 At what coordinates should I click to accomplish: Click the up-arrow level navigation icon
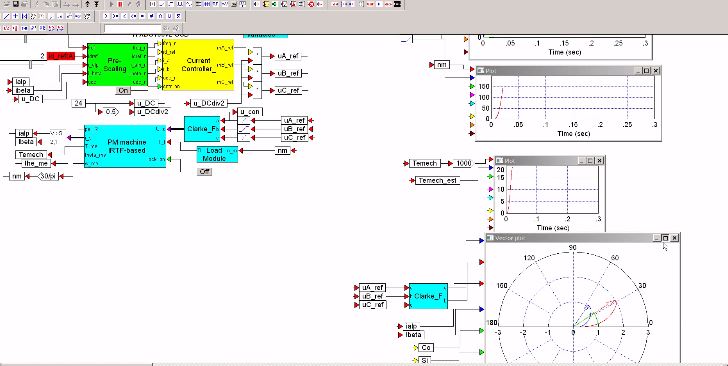point(88,4)
